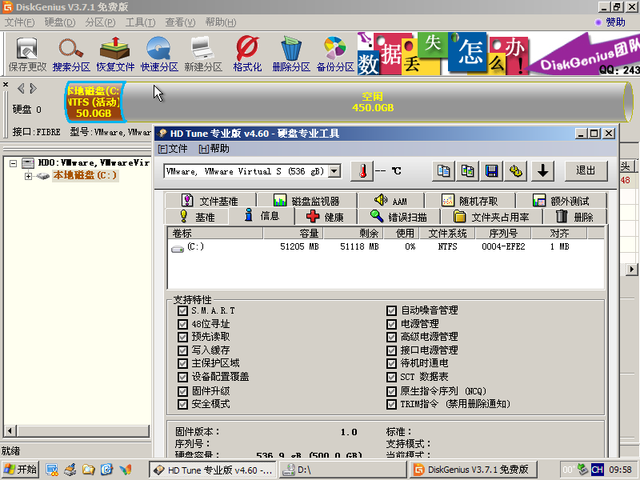Open Internet Explorer quick launch icon
This screenshot has width=640, height=480.
coord(107,470)
